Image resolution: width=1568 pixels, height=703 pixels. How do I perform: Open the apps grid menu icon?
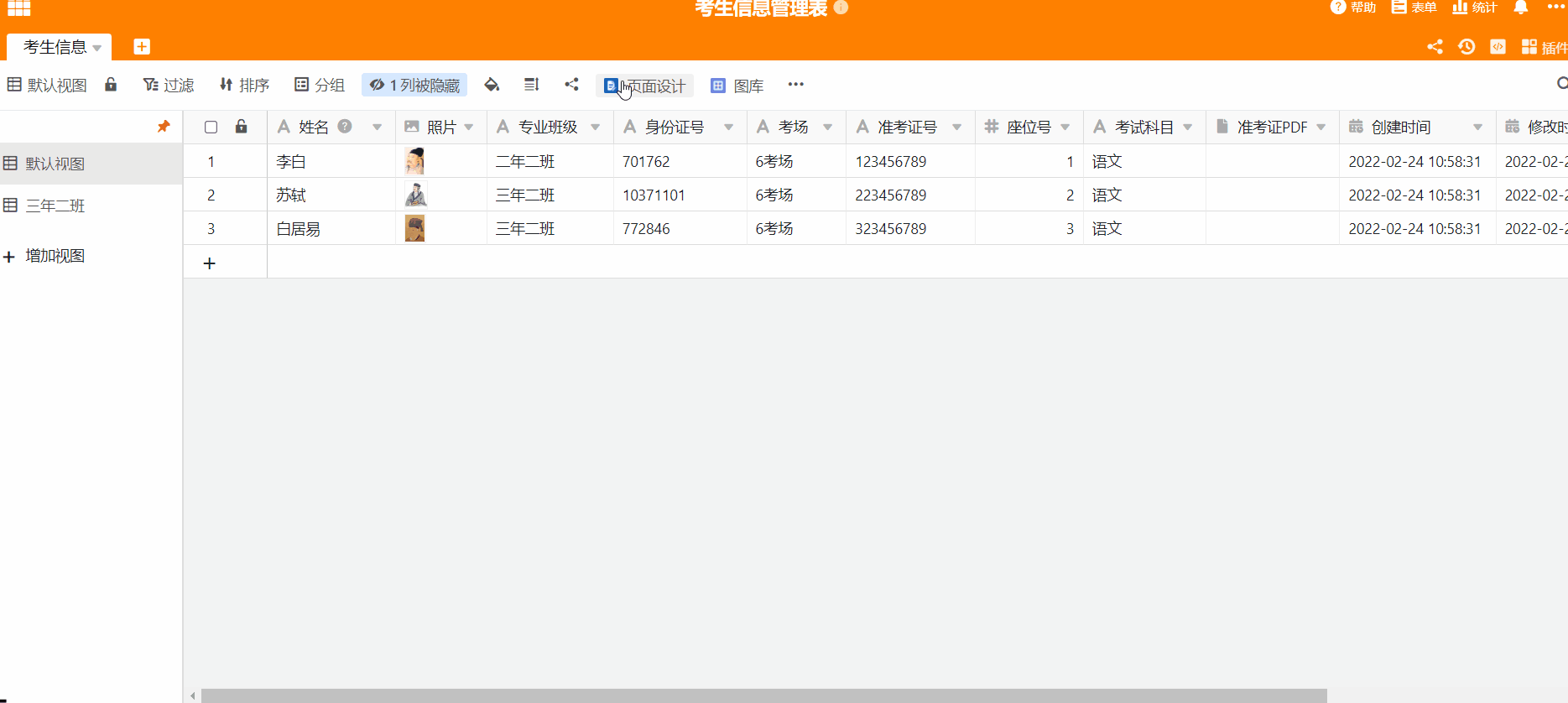[18, 8]
